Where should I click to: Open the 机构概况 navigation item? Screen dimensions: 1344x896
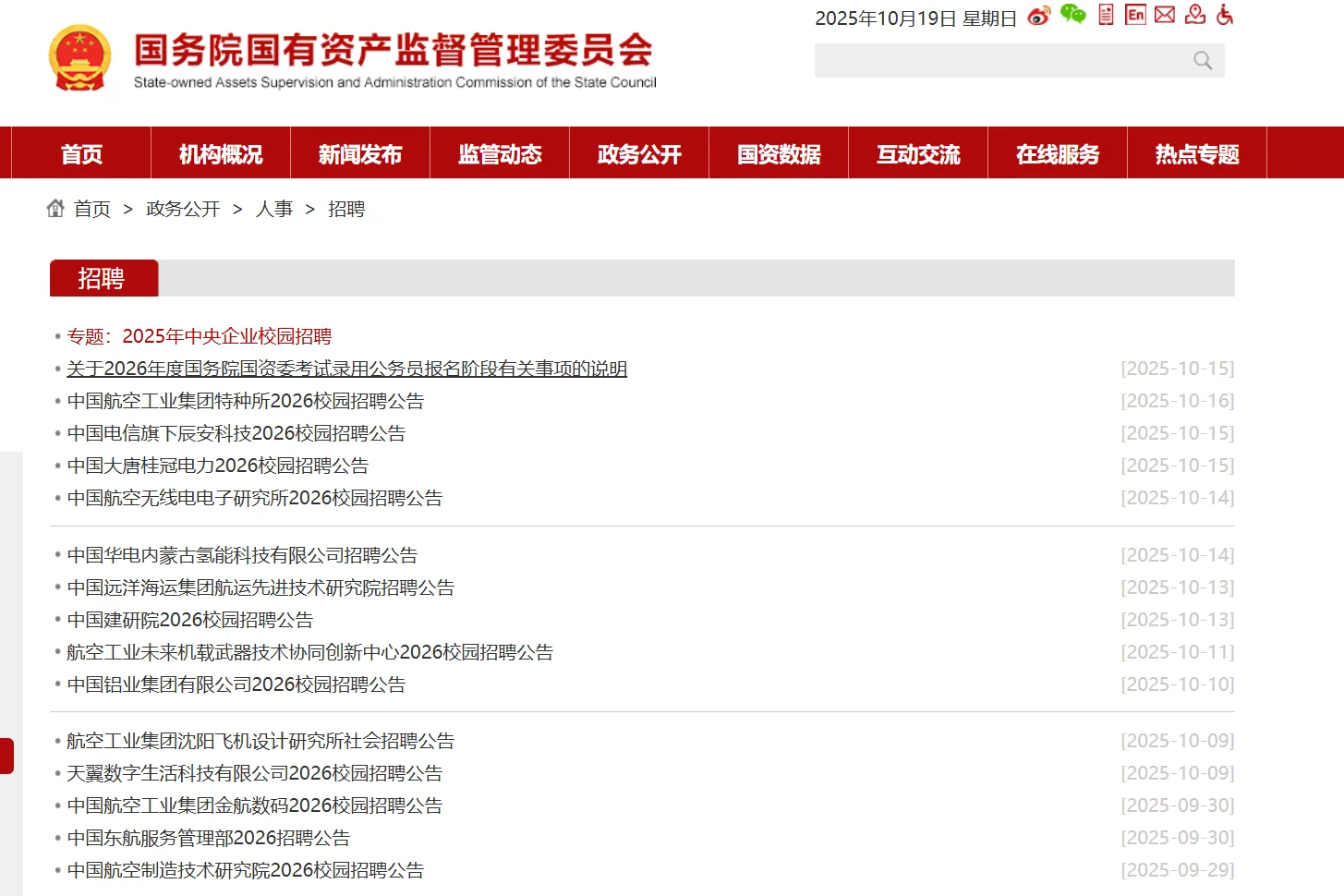(221, 153)
